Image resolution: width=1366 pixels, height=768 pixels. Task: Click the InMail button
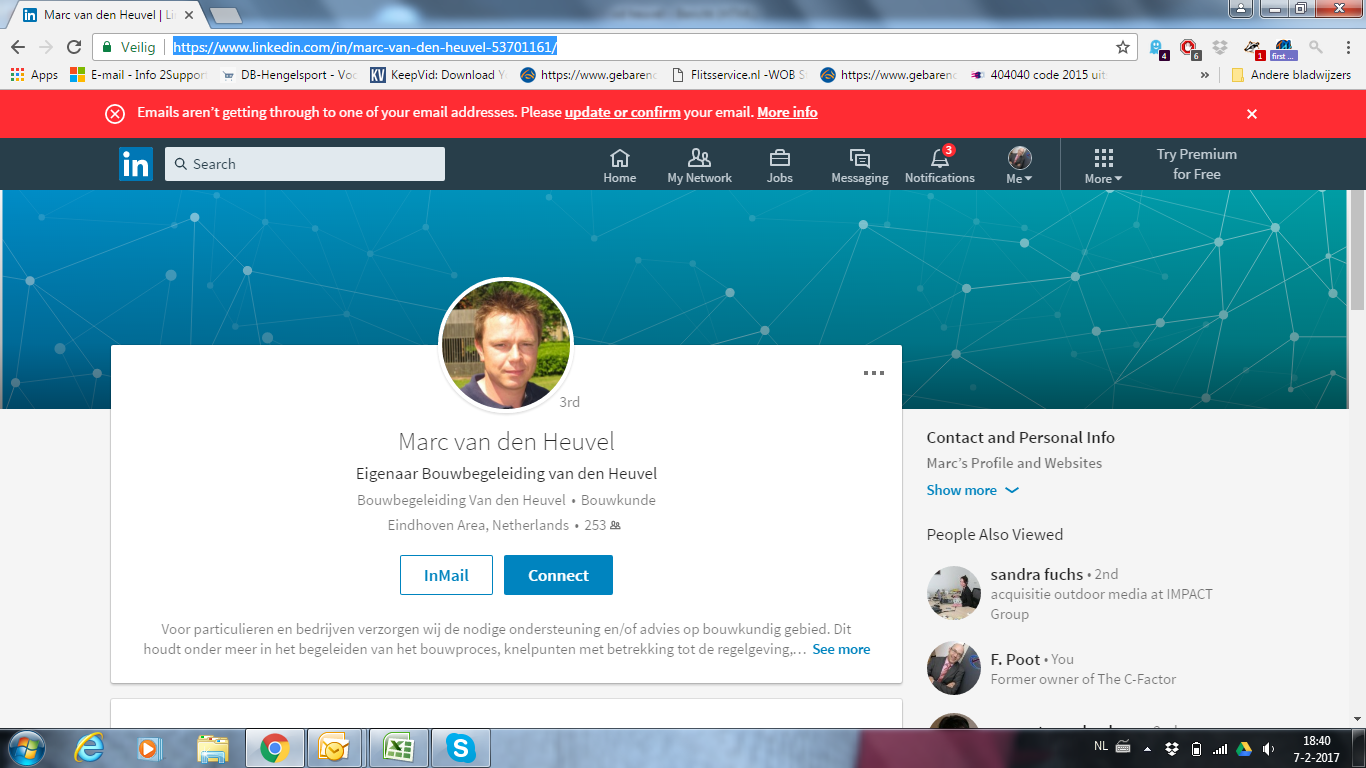(446, 575)
